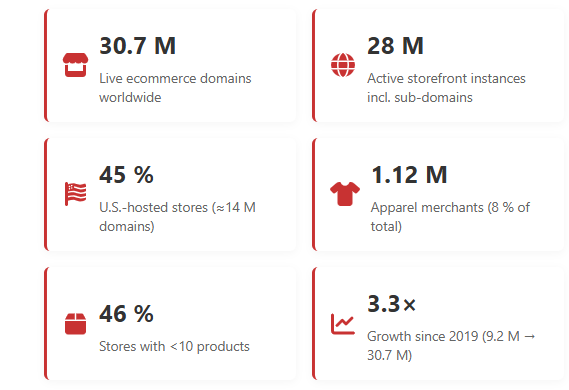Select the '28 M' figure

(x=395, y=46)
